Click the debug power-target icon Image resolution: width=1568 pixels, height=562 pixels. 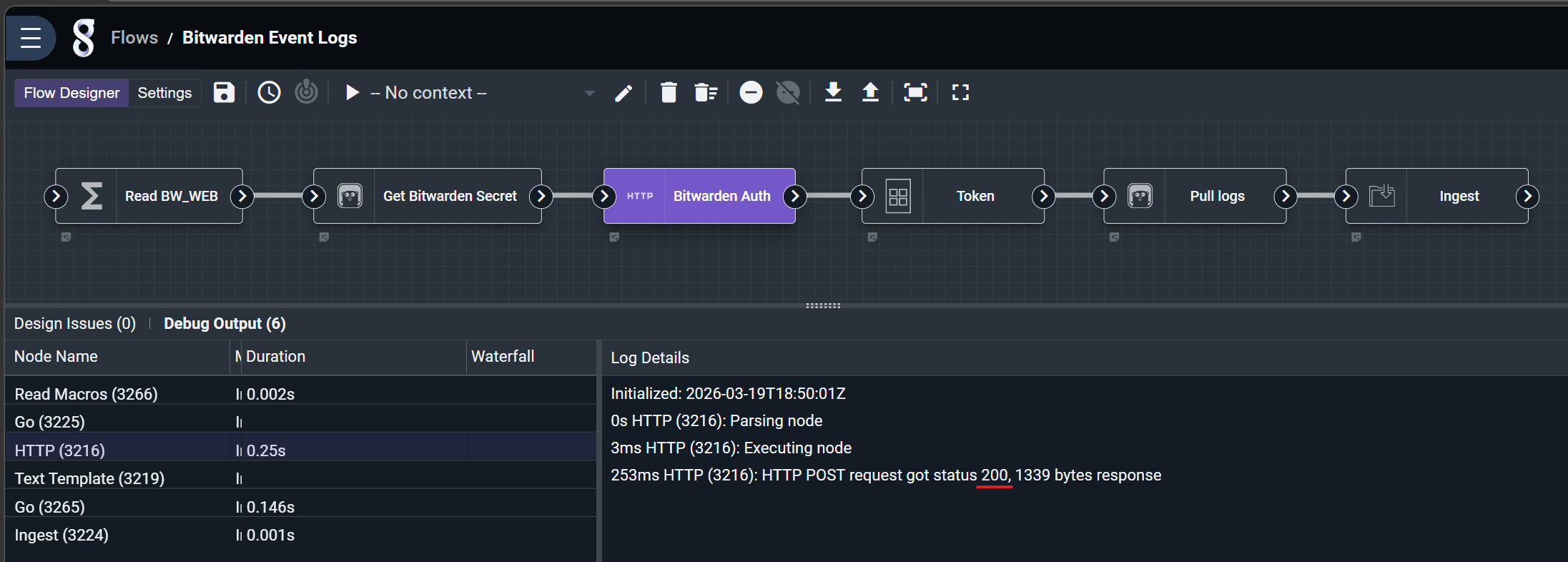pos(306,92)
